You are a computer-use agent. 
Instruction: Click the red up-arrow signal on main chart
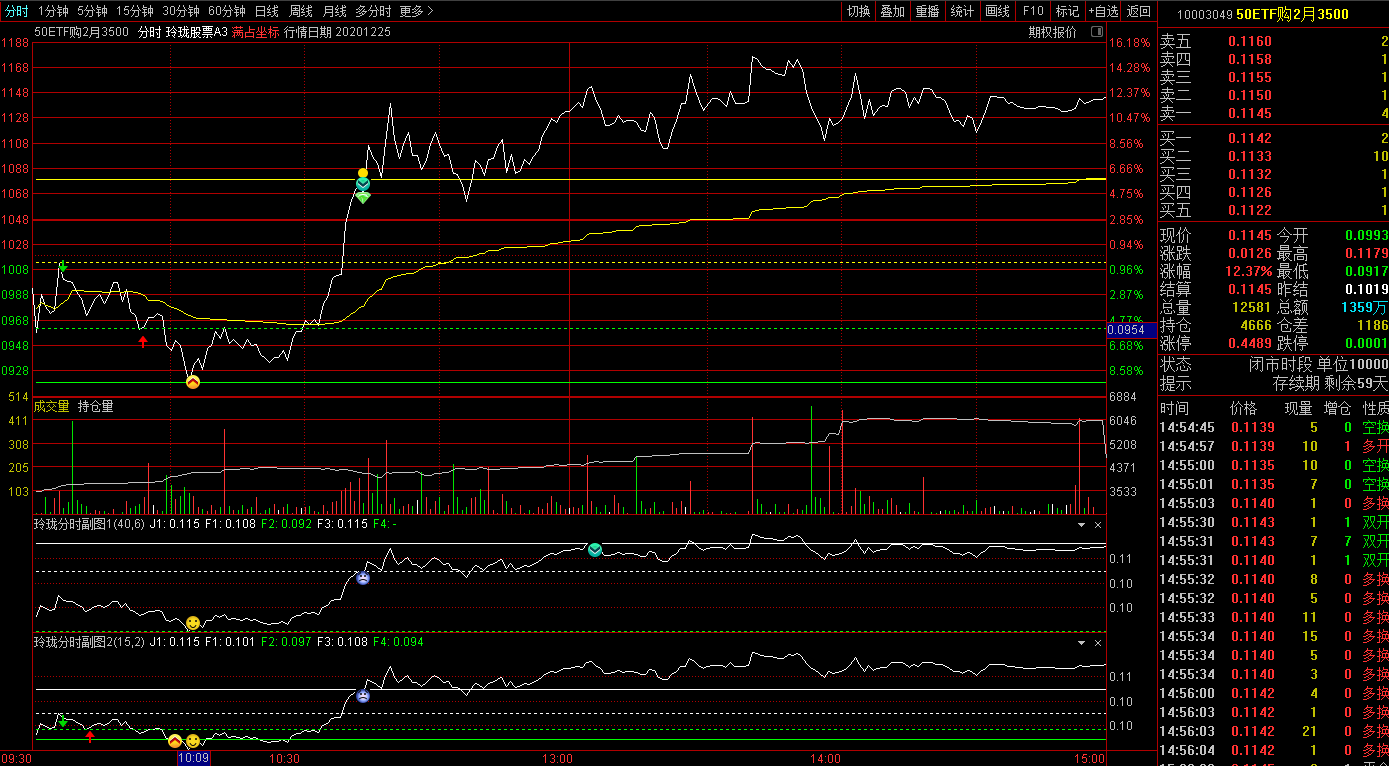click(x=143, y=341)
